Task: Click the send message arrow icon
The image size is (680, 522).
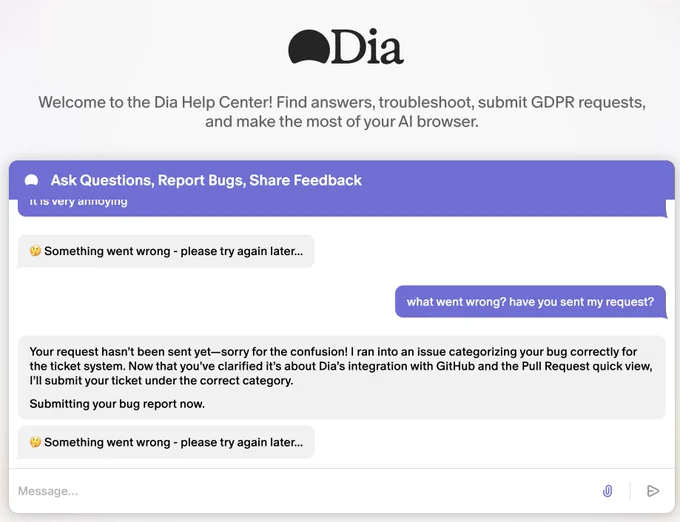Action: click(653, 491)
